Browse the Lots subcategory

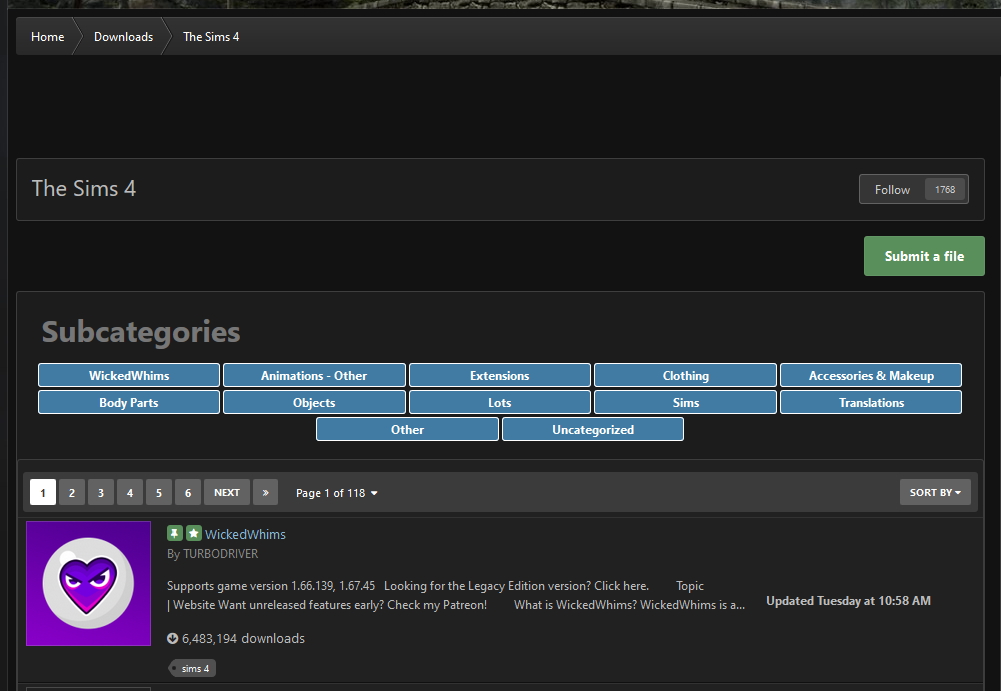point(500,402)
